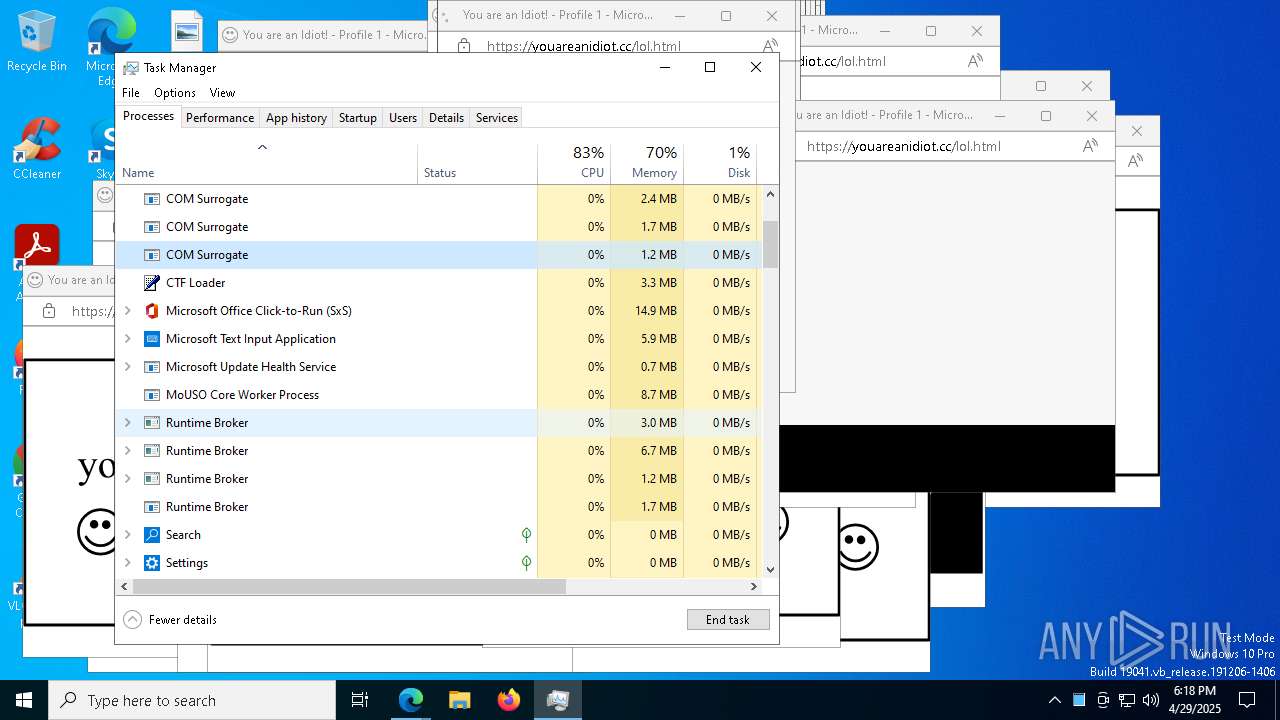Switch to the App history tab

(296, 118)
